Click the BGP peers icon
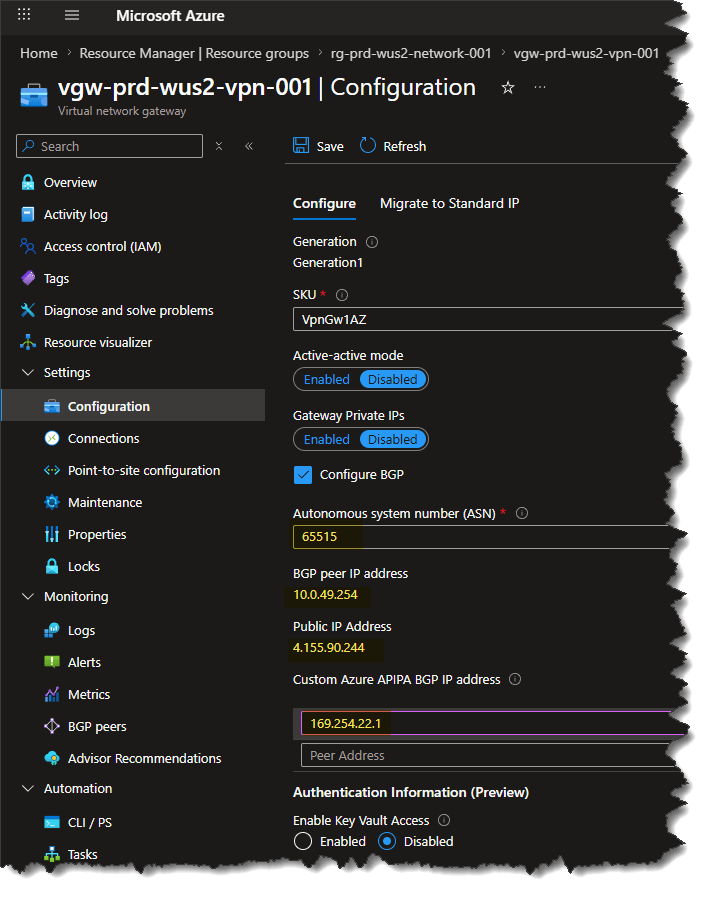Screen dimensions: 710x899 [52, 726]
